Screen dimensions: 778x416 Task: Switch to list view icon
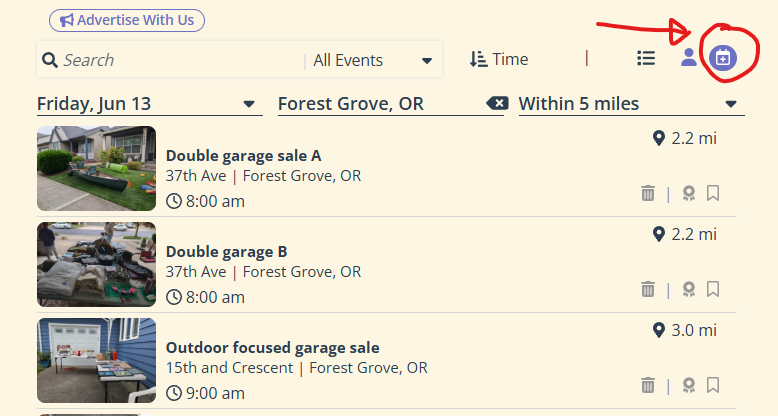click(646, 58)
